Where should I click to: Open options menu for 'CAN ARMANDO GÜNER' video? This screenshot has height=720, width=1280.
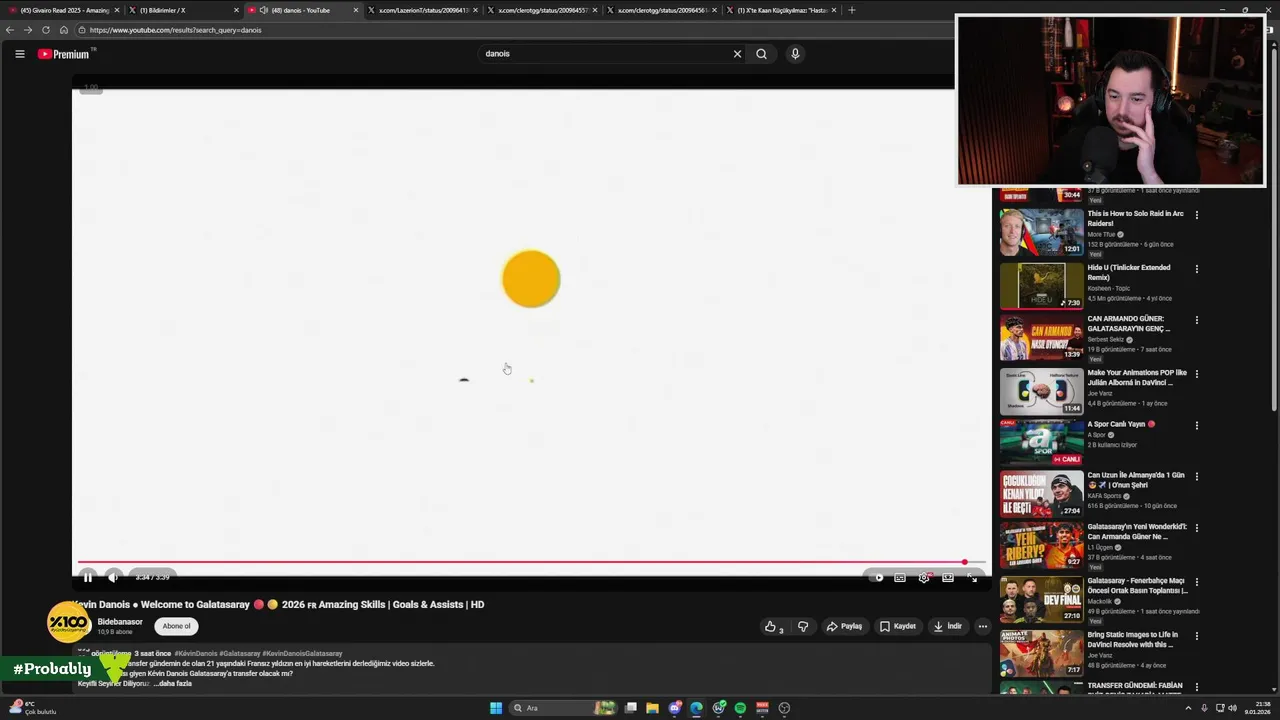(x=1196, y=321)
